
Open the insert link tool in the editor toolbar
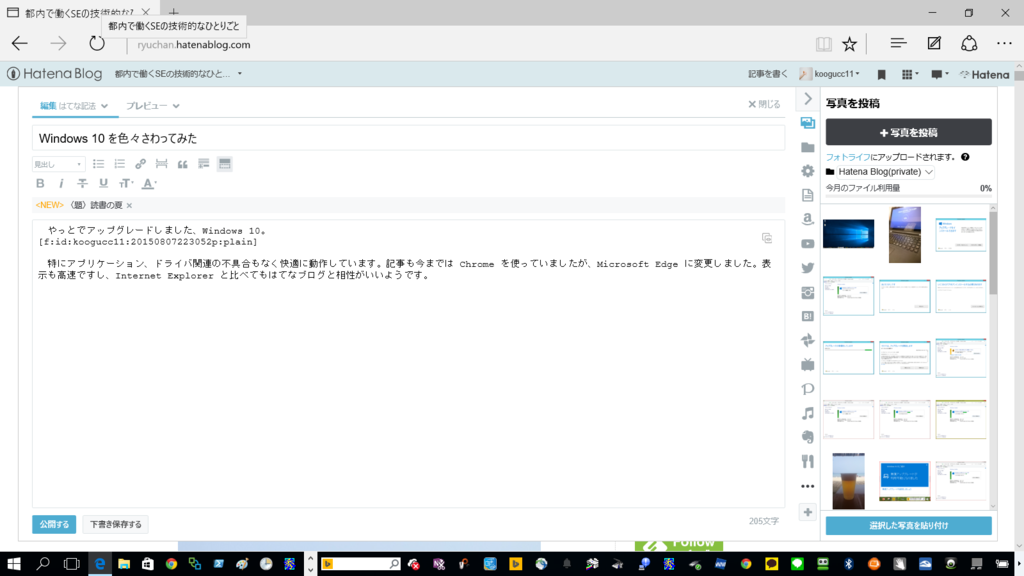pyautogui.click(x=140, y=163)
